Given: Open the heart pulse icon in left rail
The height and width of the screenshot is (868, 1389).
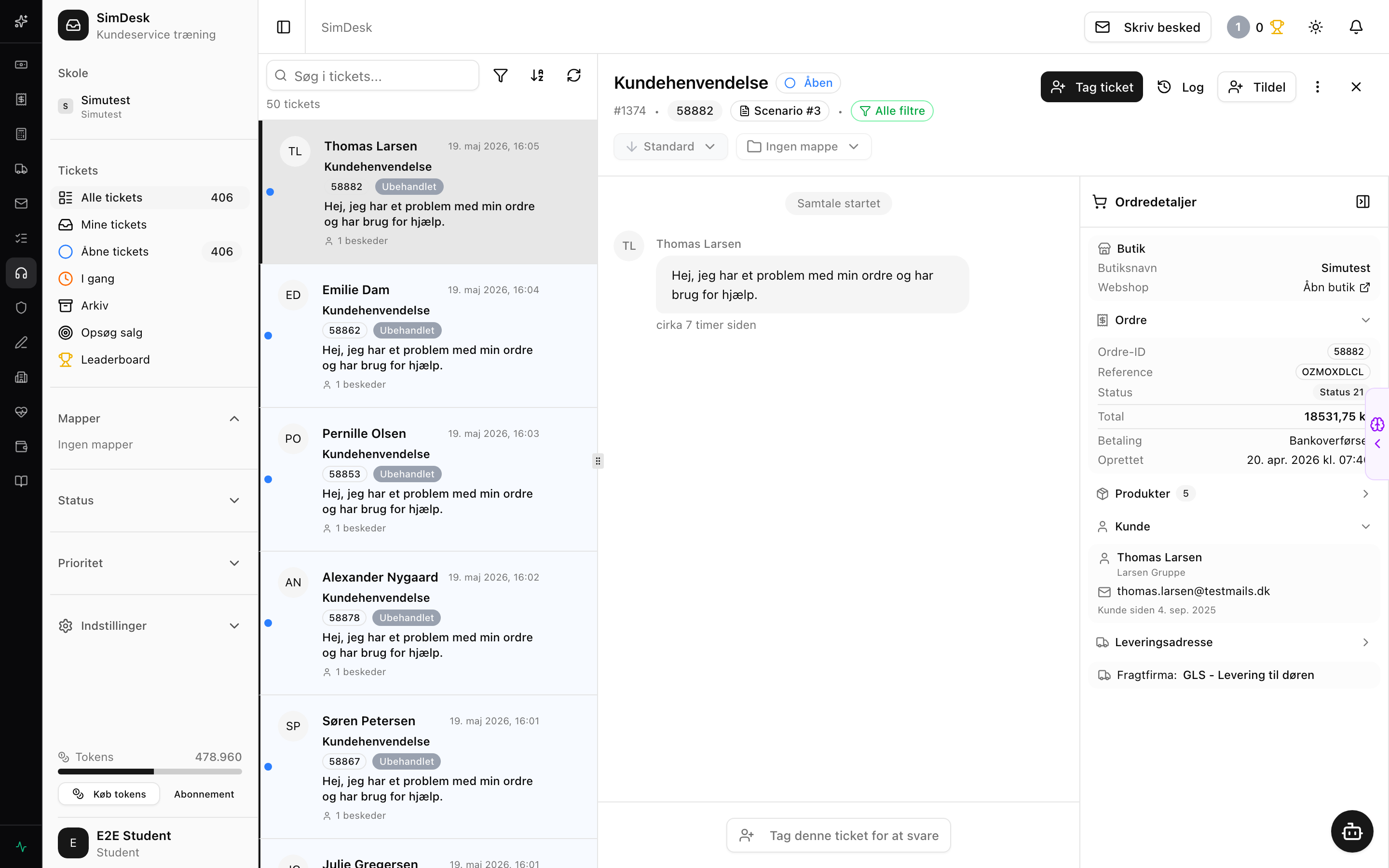Looking at the screenshot, I should pyautogui.click(x=21, y=412).
